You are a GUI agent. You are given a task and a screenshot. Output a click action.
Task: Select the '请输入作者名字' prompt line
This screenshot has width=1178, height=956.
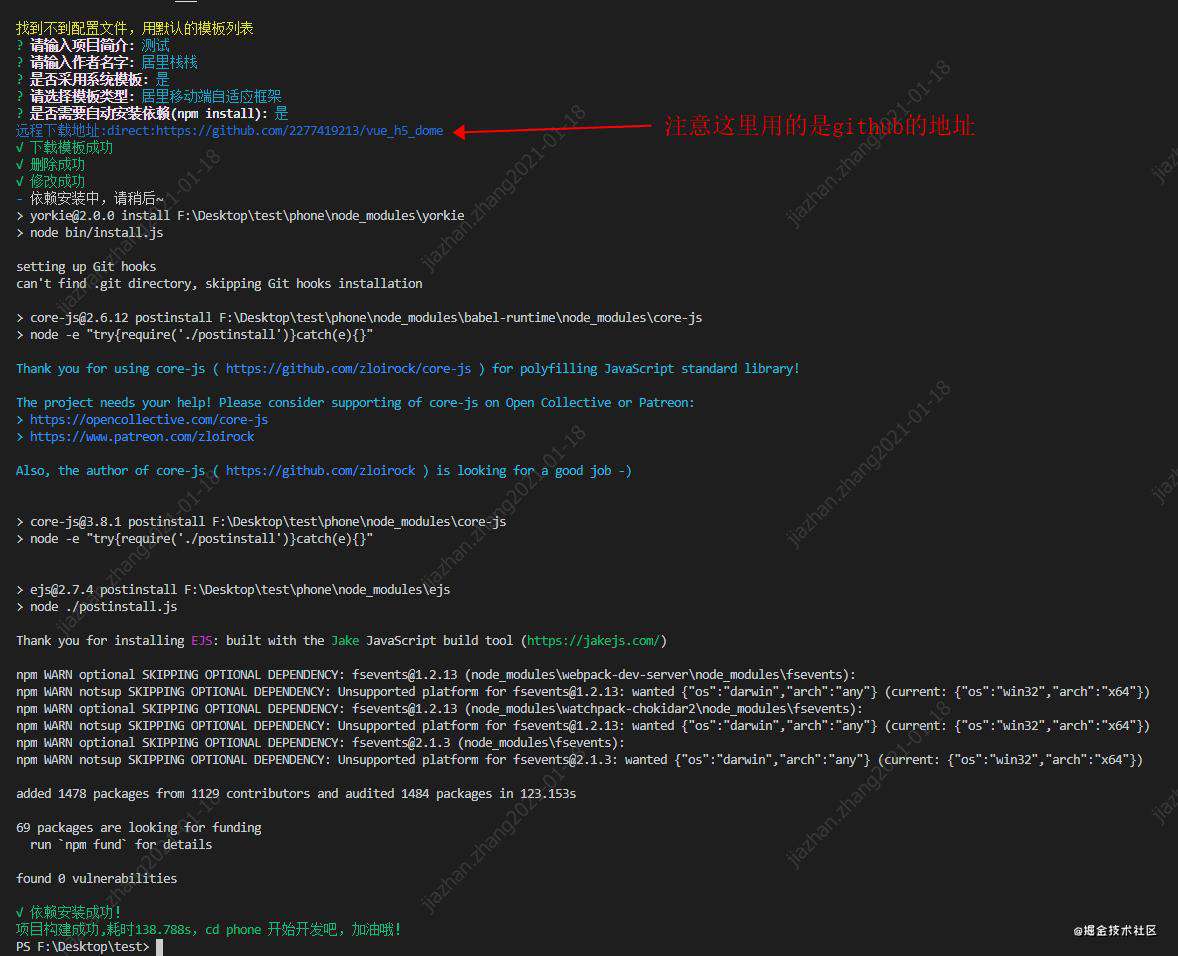[x=107, y=62]
